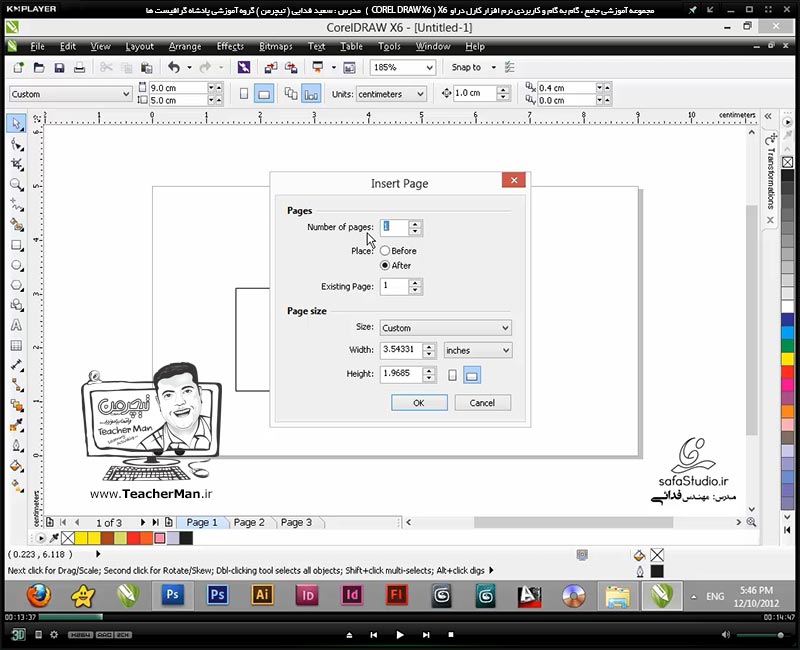The width and height of the screenshot is (800, 650).
Task: Switch to Page 3 tab
Action: tap(296, 522)
